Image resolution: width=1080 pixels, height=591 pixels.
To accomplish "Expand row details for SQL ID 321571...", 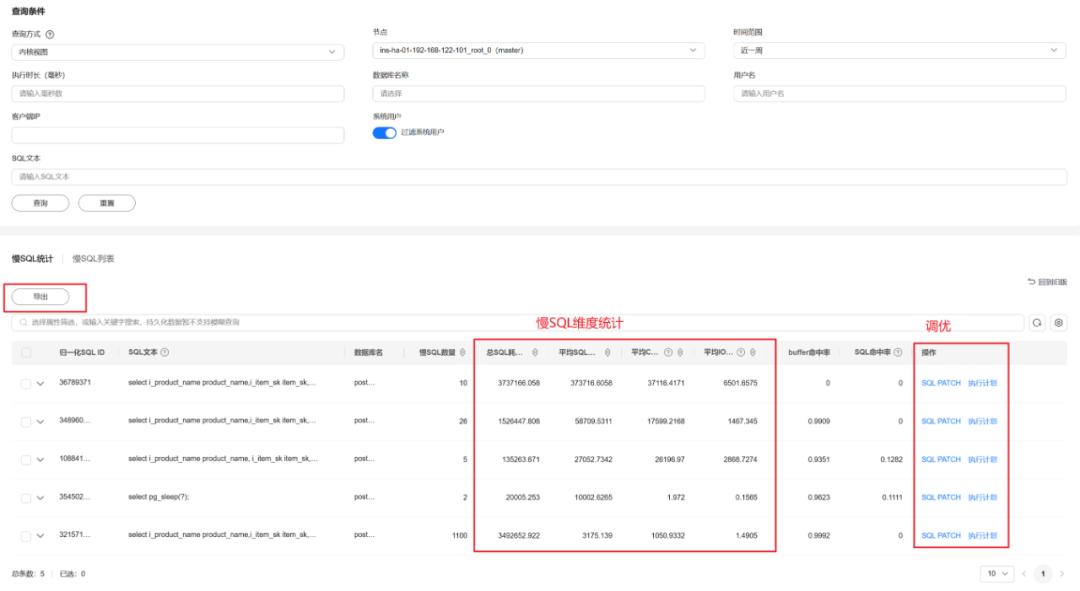I will 41,536.
